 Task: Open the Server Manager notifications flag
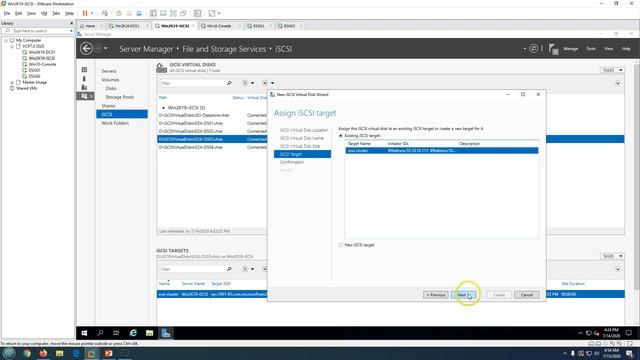pos(553,49)
